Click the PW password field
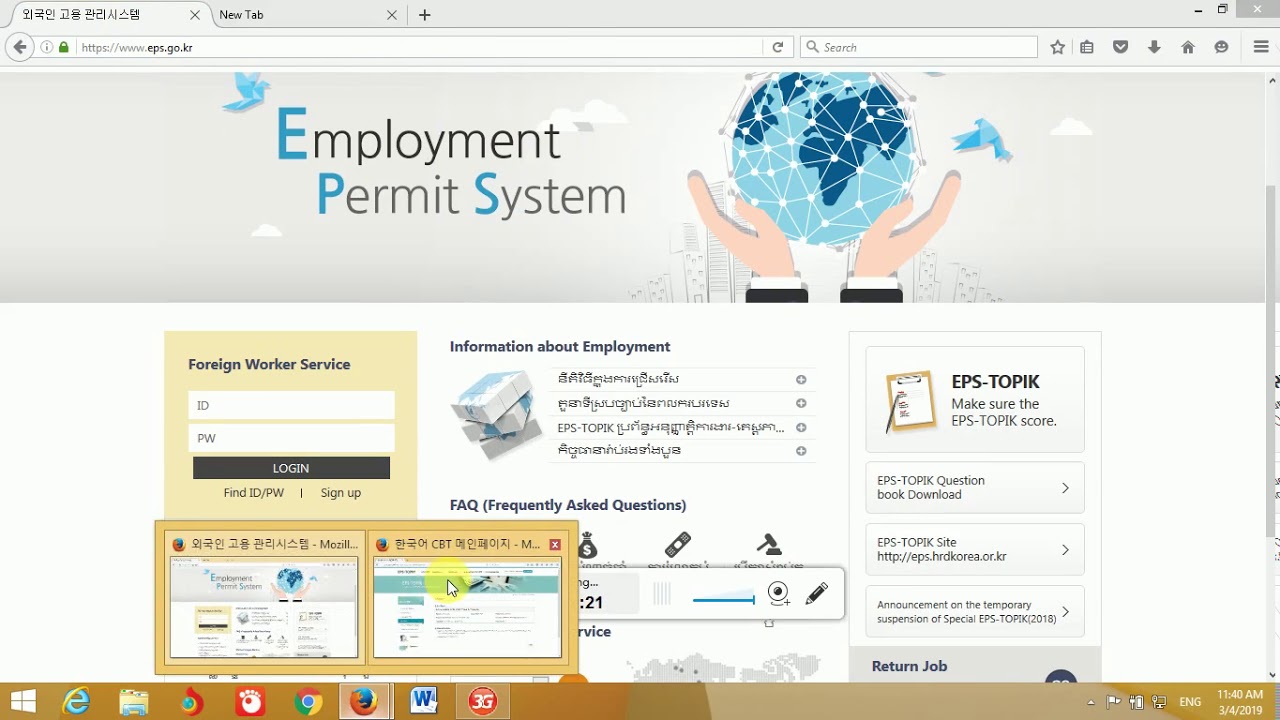This screenshot has width=1280, height=720. click(291, 438)
